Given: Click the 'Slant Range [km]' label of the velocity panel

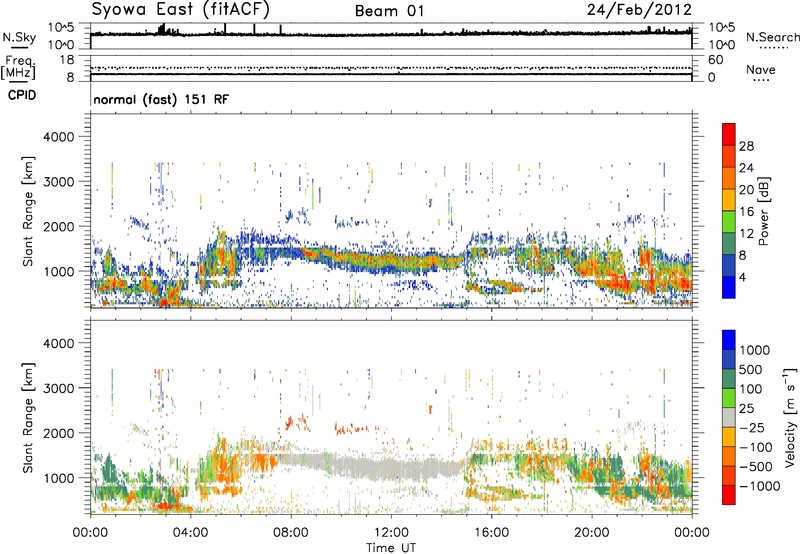Looking at the screenshot, I should click(x=28, y=417).
